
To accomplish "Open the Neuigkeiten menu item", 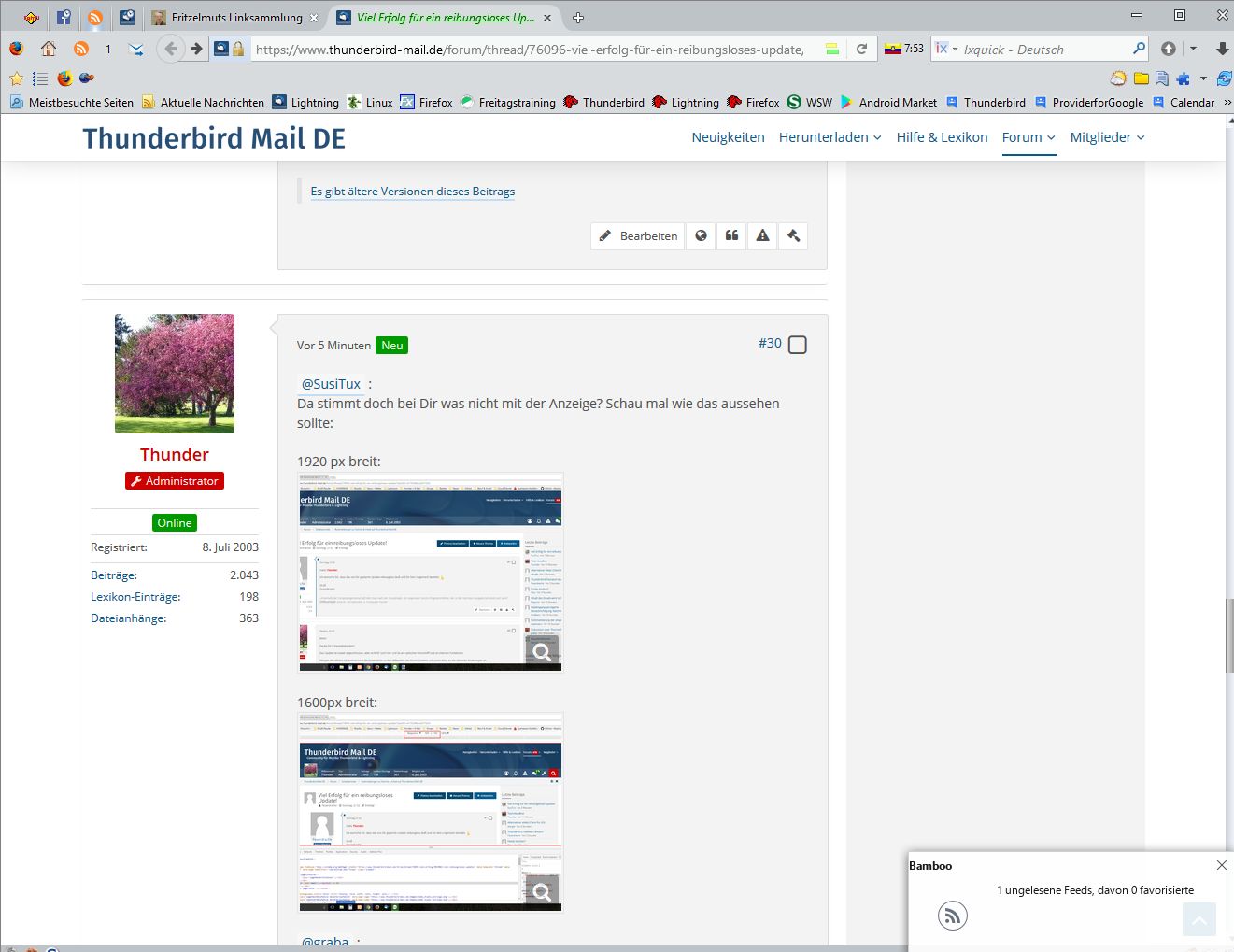I will tap(728, 137).
